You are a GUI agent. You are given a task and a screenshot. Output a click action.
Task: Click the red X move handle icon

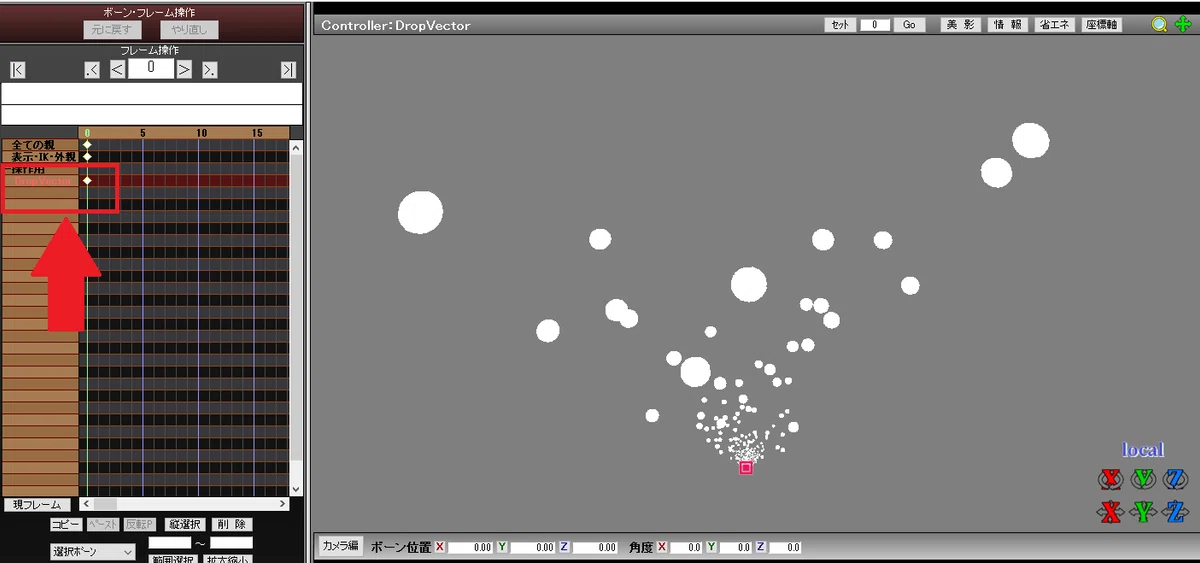pyautogui.click(x=1109, y=512)
